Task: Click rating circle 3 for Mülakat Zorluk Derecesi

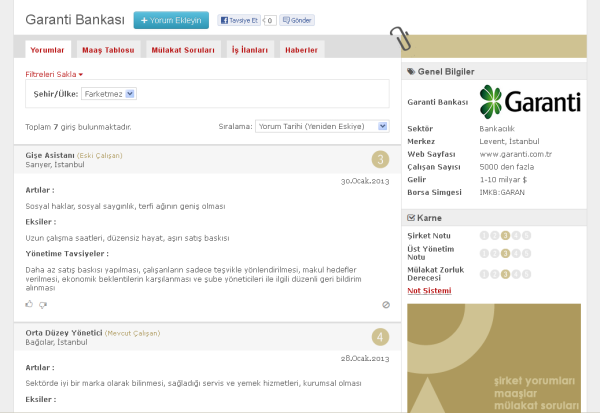Action: click(x=505, y=274)
